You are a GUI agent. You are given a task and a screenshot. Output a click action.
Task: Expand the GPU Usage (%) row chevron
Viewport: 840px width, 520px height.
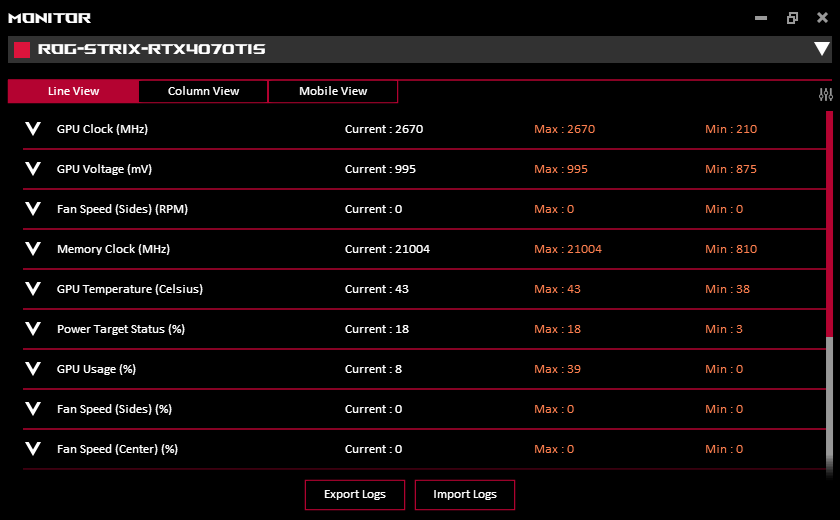point(33,368)
